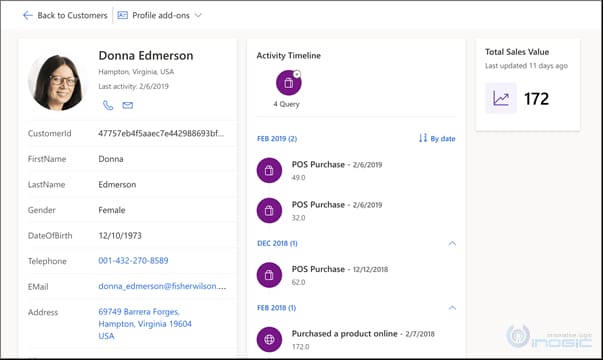This screenshot has width=603, height=360.
Task: Click the telephone number 001-432-270-8589
Action: click(x=133, y=261)
